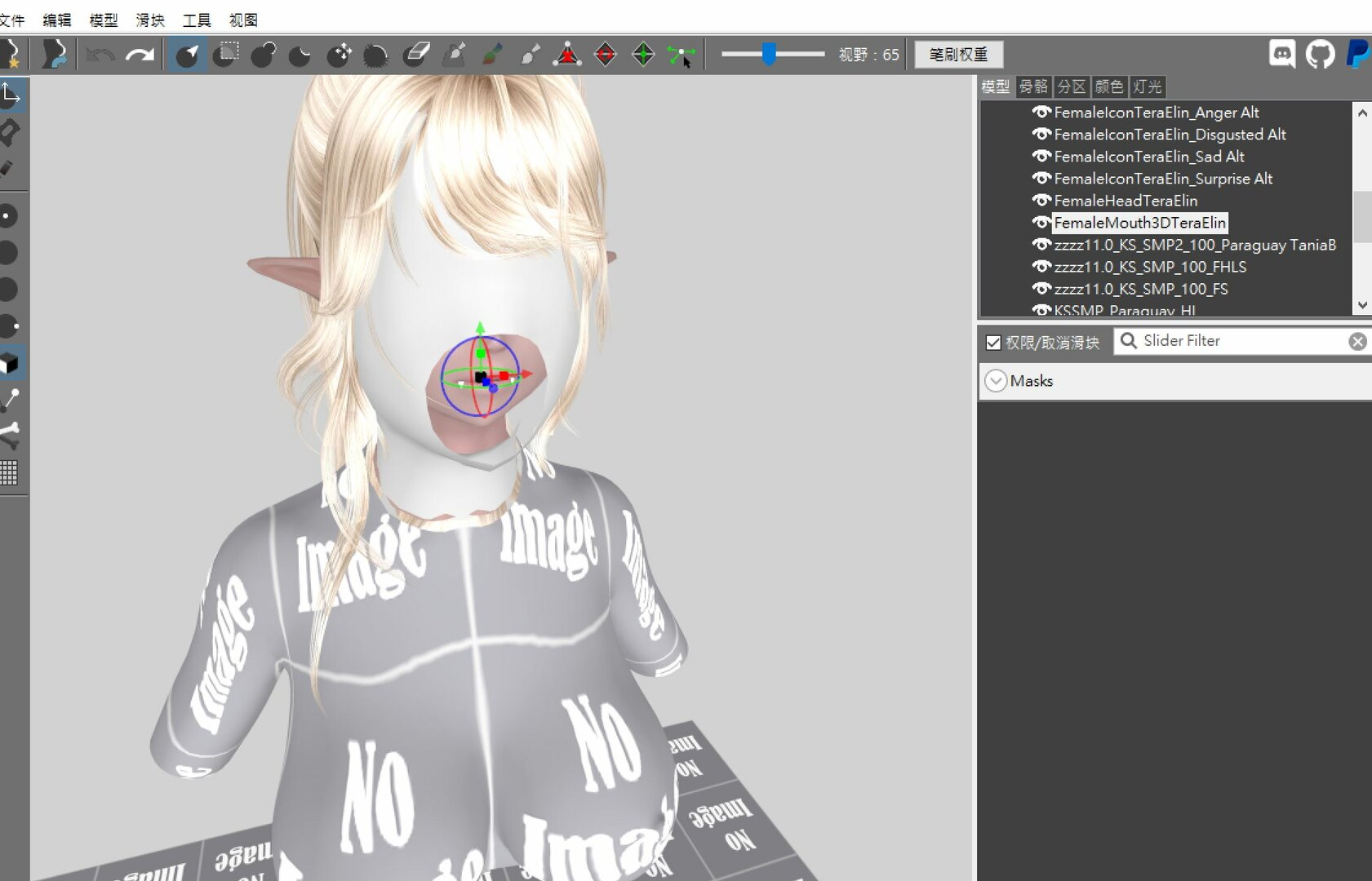Click the New Project icon with star
The width and height of the screenshot is (1372, 881).
(x=11, y=54)
